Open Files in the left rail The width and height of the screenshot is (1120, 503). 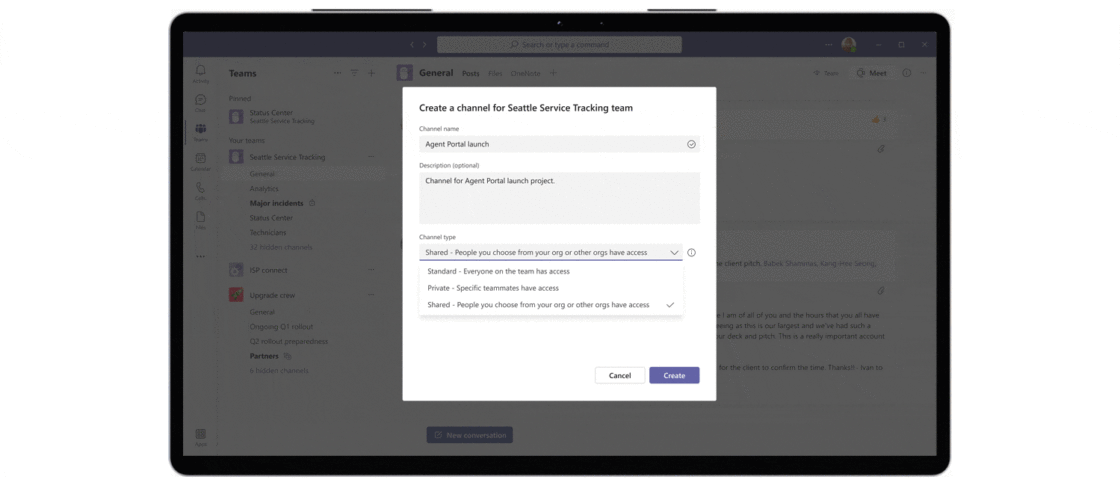[200, 219]
